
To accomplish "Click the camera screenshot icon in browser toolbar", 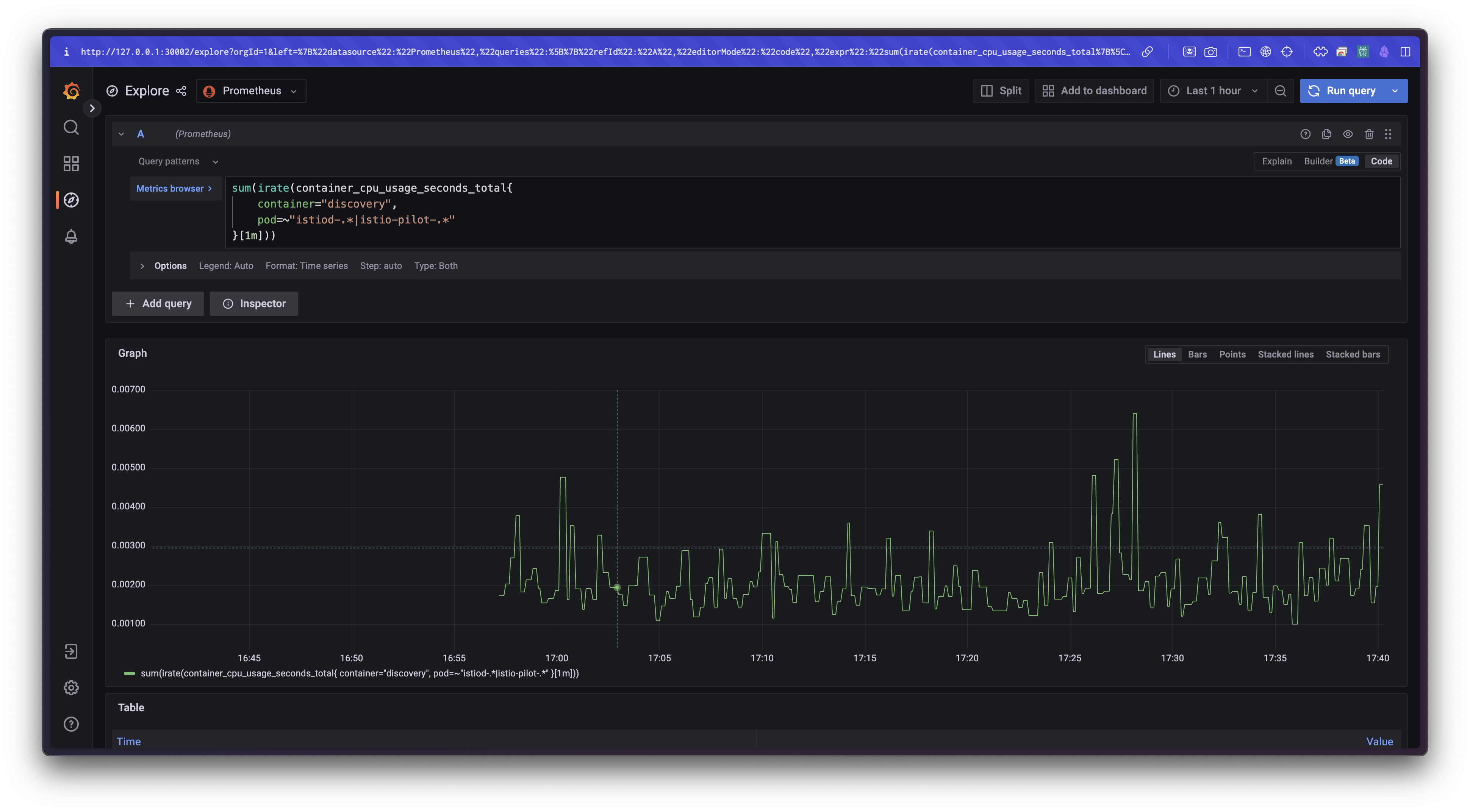I will (1210, 52).
